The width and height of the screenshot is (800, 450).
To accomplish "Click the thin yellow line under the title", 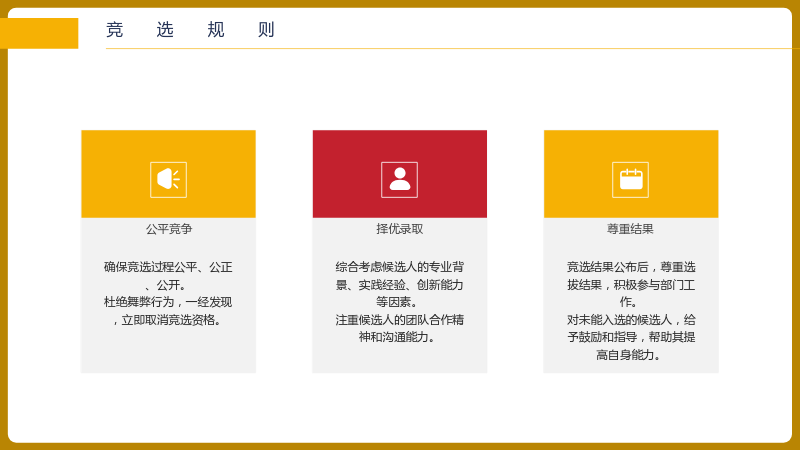I will (x=453, y=48).
